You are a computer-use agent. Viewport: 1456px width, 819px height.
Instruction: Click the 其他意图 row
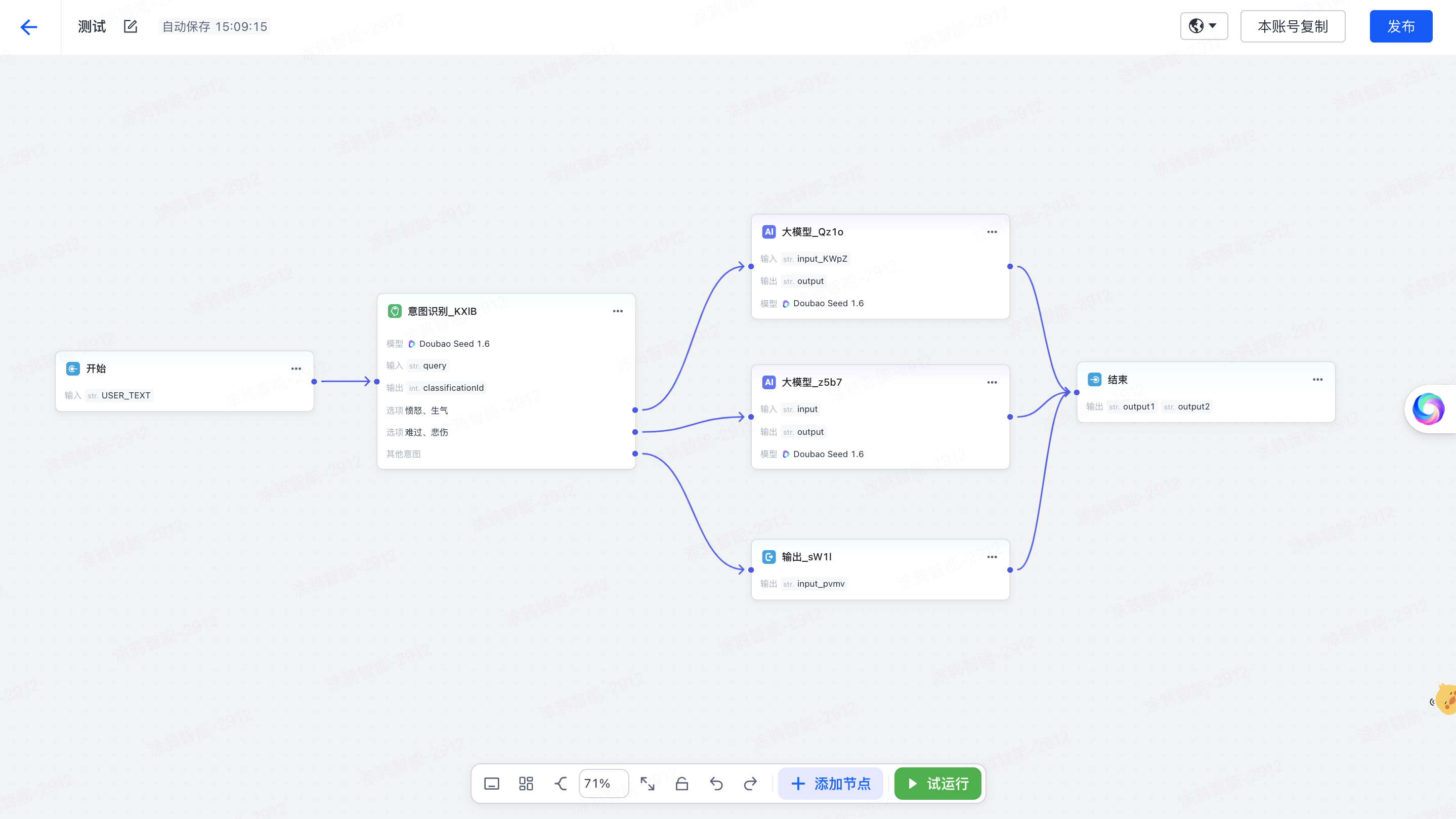[404, 454]
